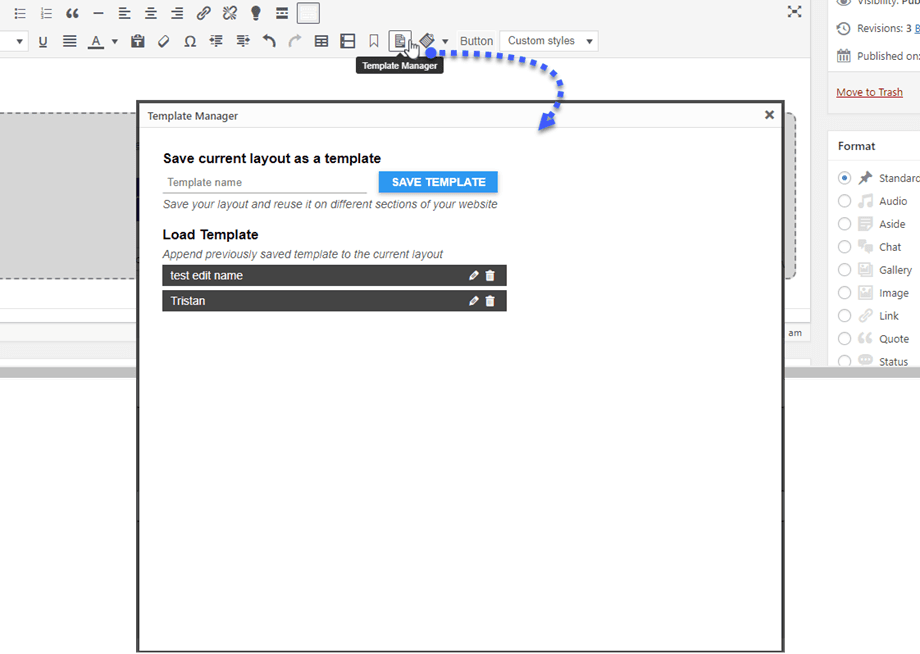The width and height of the screenshot is (920, 654).
Task: Click the Template name input field
Action: click(264, 182)
